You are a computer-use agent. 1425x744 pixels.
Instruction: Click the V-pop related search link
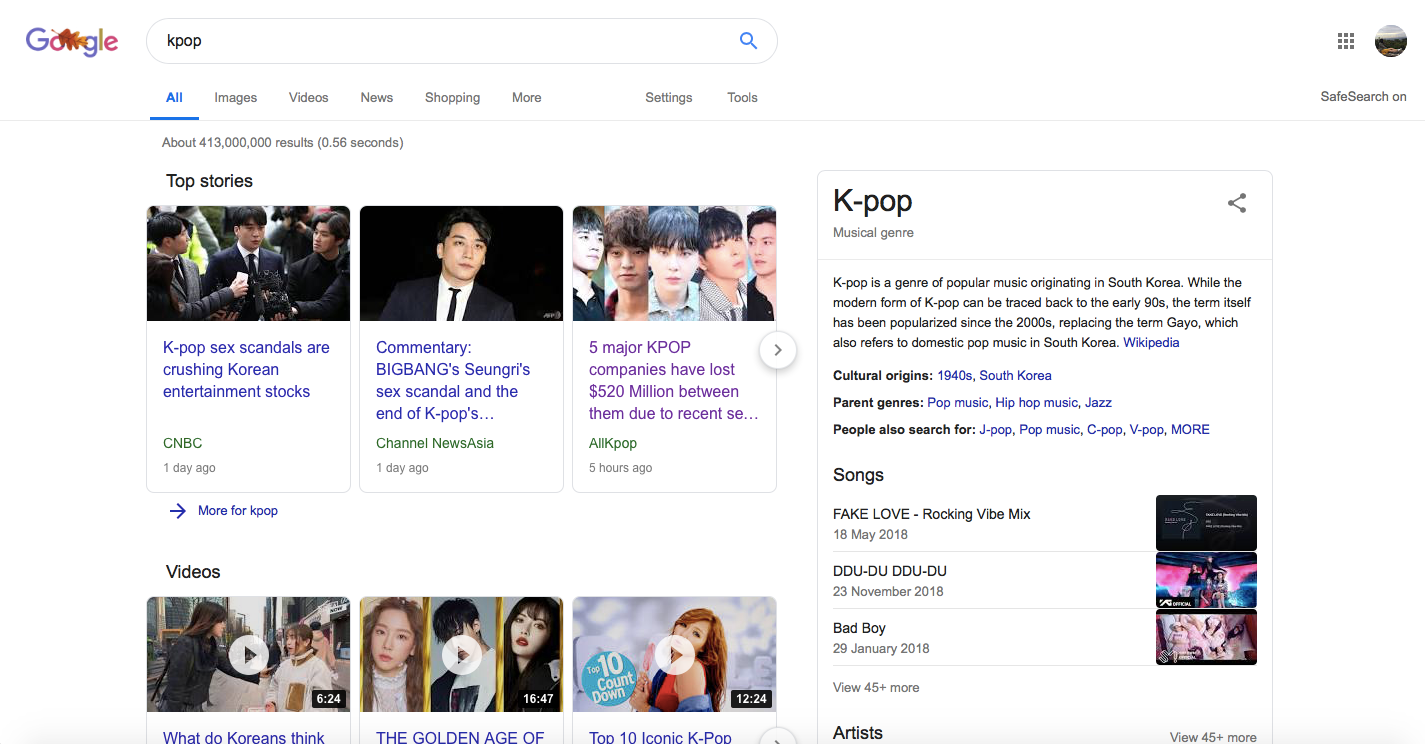(x=1146, y=430)
